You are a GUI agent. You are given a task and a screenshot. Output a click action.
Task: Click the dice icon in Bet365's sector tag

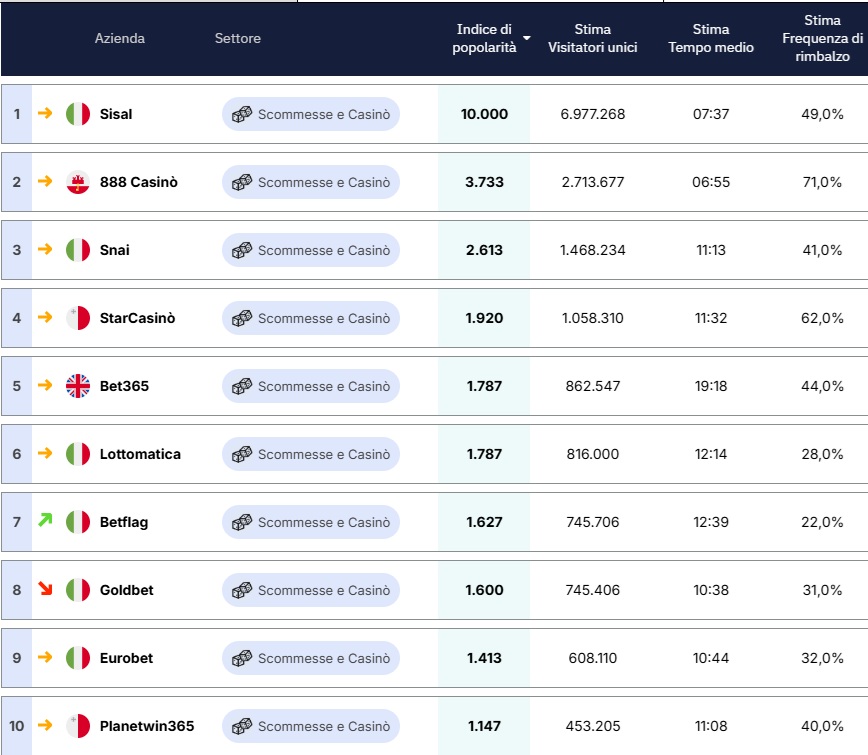pos(242,386)
